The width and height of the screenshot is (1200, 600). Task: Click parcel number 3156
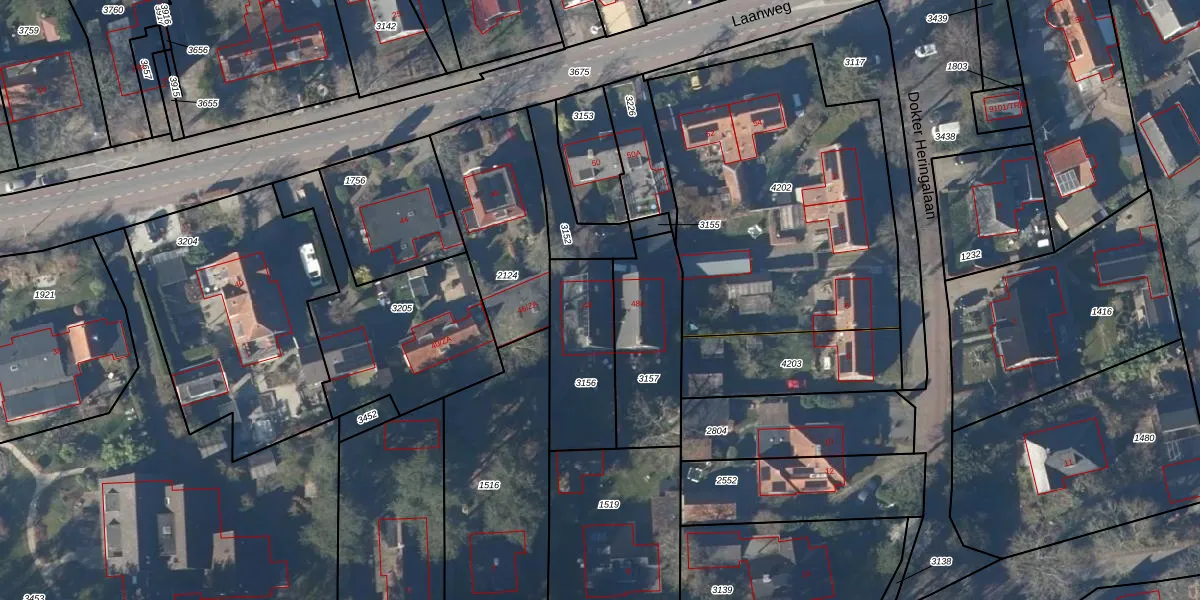pos(586,383)
